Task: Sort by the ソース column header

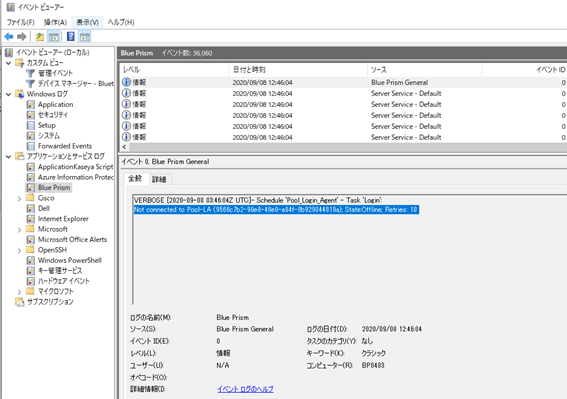Action: 424,70
